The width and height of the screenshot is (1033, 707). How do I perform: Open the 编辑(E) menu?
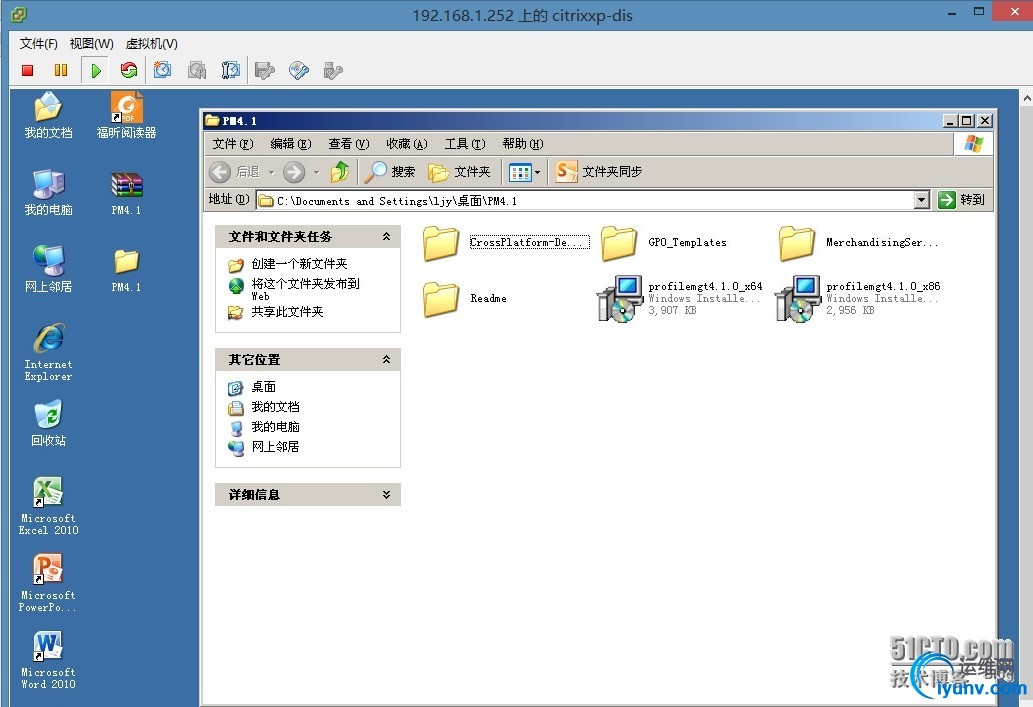click(291, 144)
